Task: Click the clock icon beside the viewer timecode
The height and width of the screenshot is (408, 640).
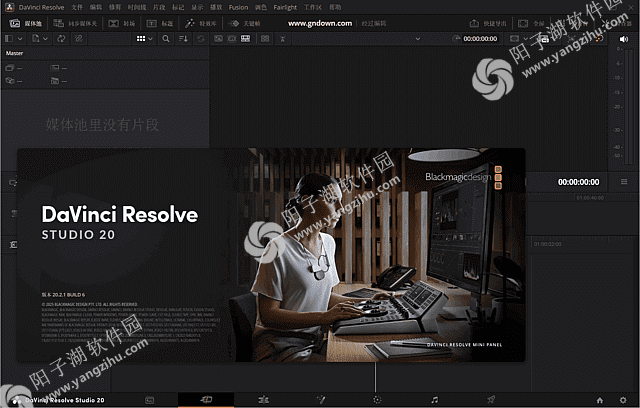Action: [456, 38]
